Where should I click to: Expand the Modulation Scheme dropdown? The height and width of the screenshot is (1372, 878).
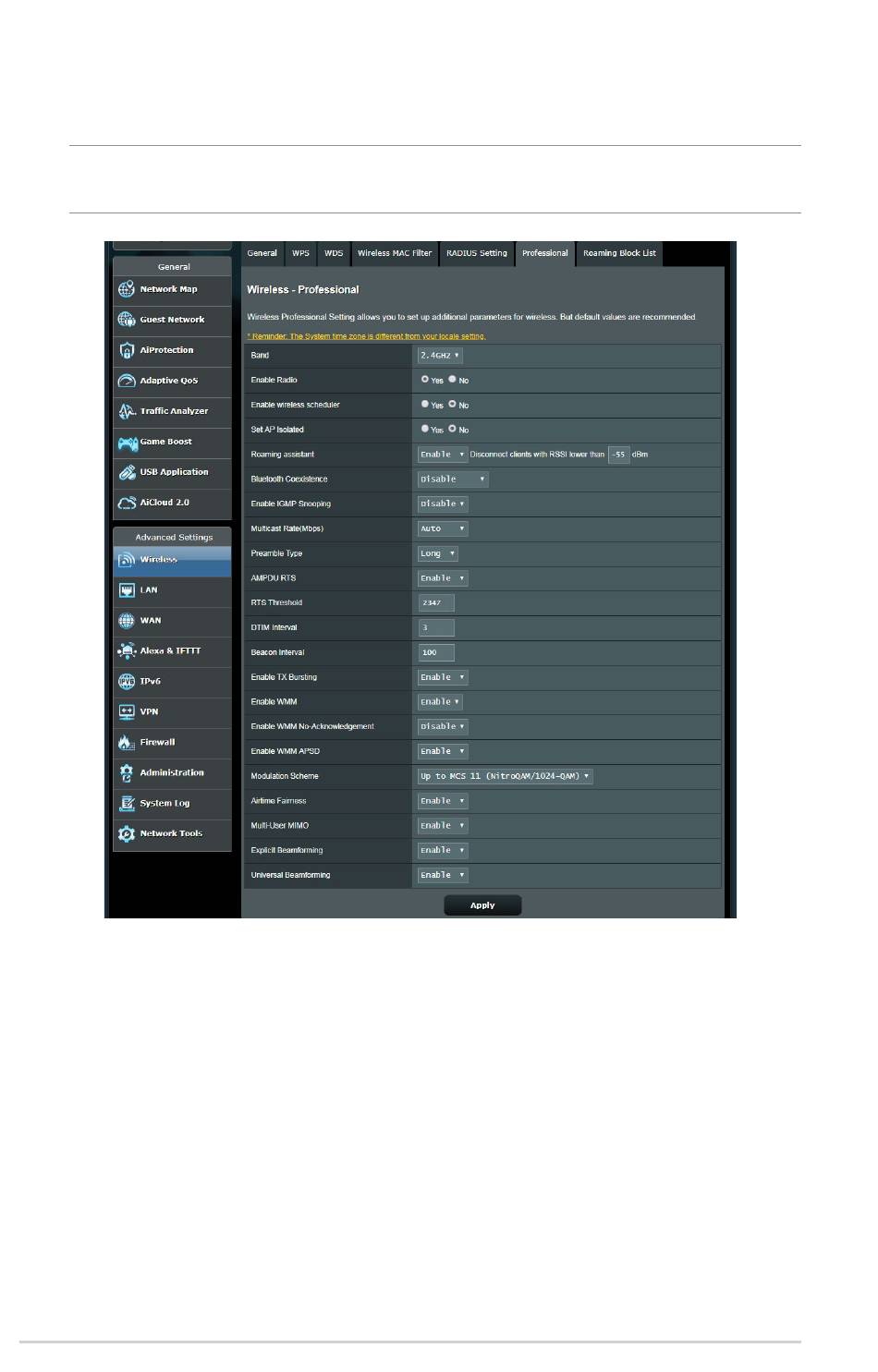coord(505,776)
